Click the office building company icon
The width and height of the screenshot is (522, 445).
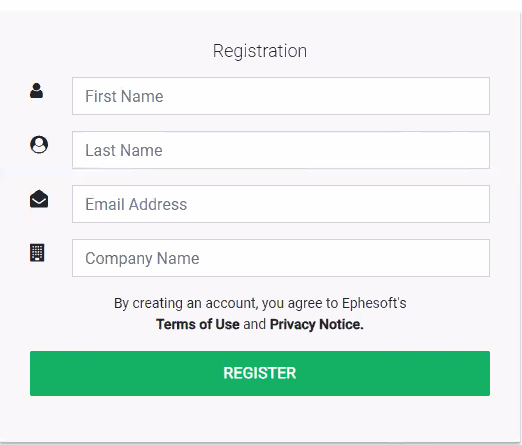coord(37,253)
